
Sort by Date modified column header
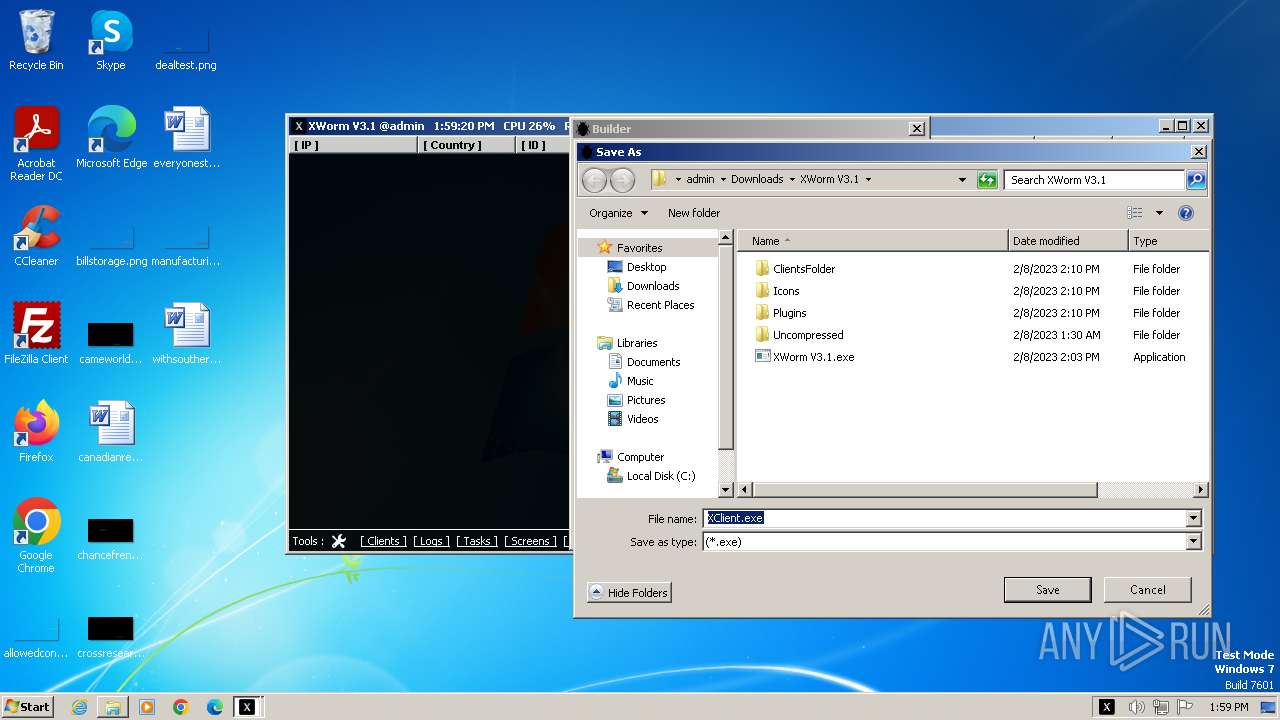(x=1068, y=241)
